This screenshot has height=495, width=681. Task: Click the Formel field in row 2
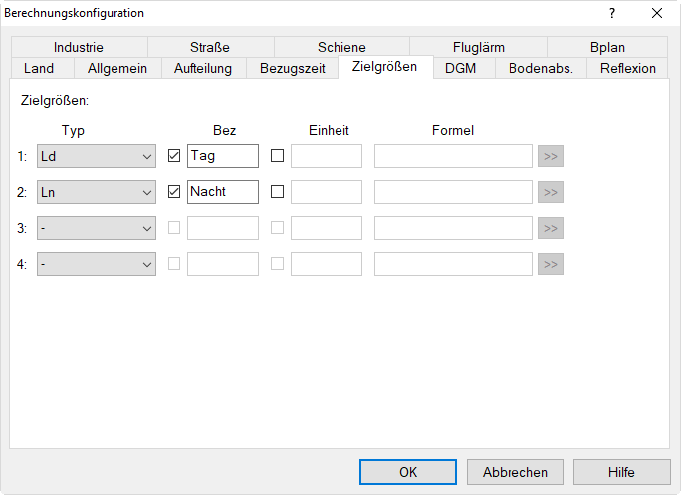(x=453, y=192)
